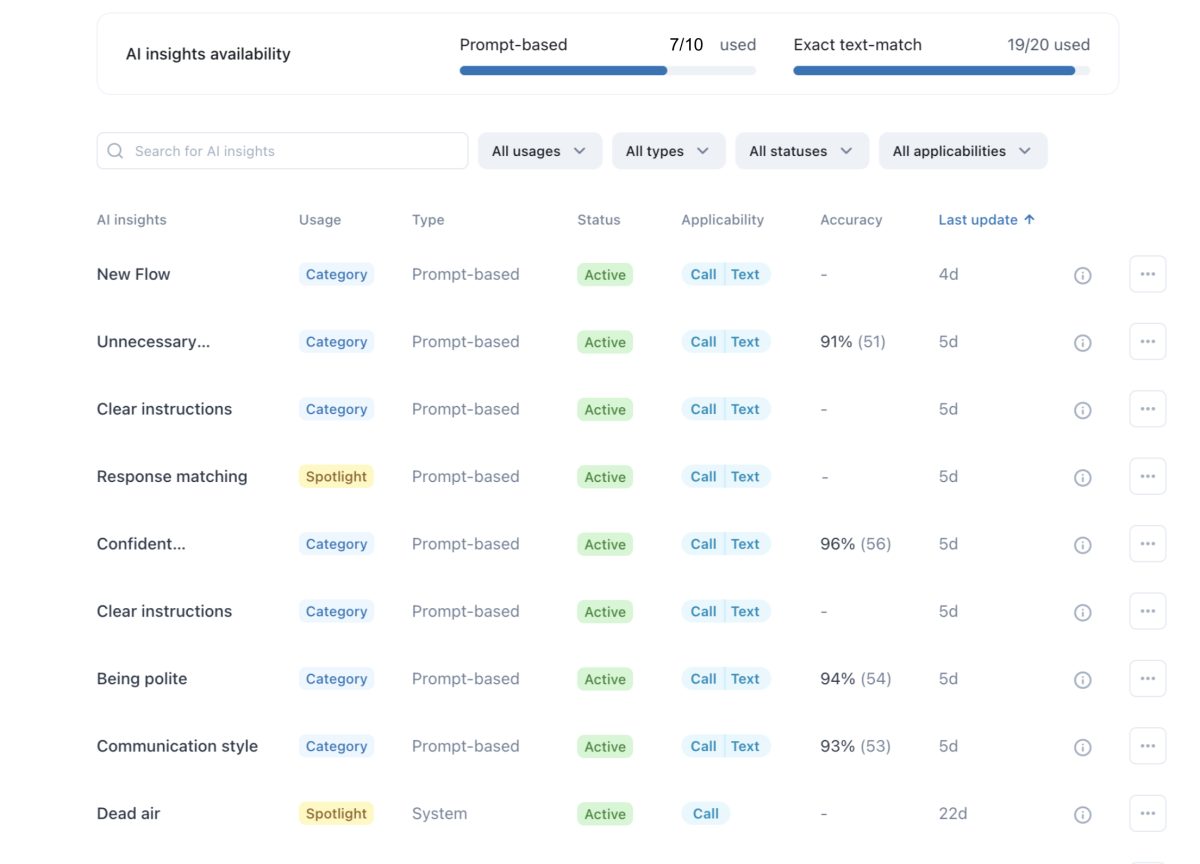Open the All statuses dropdown
Viewport: 1200px width, 864px height.
point(802,151)
